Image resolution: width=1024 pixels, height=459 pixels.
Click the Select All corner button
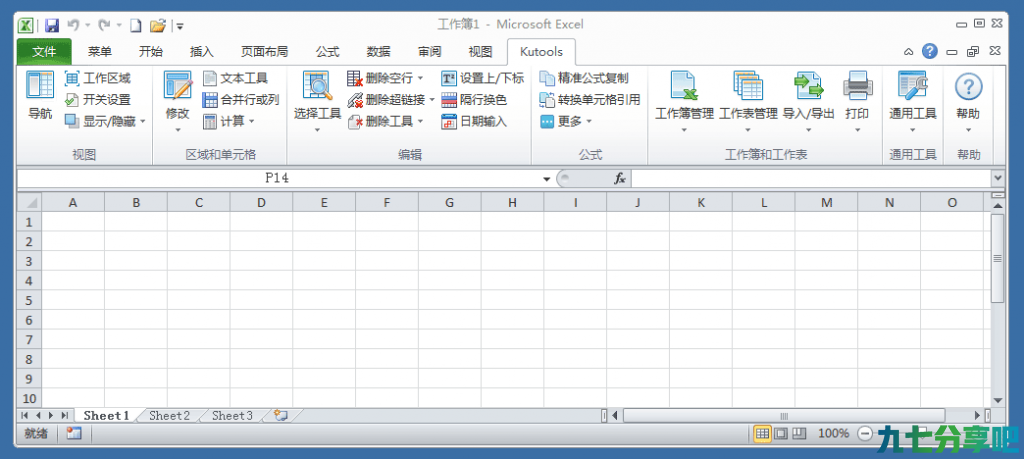click(29, 202)
